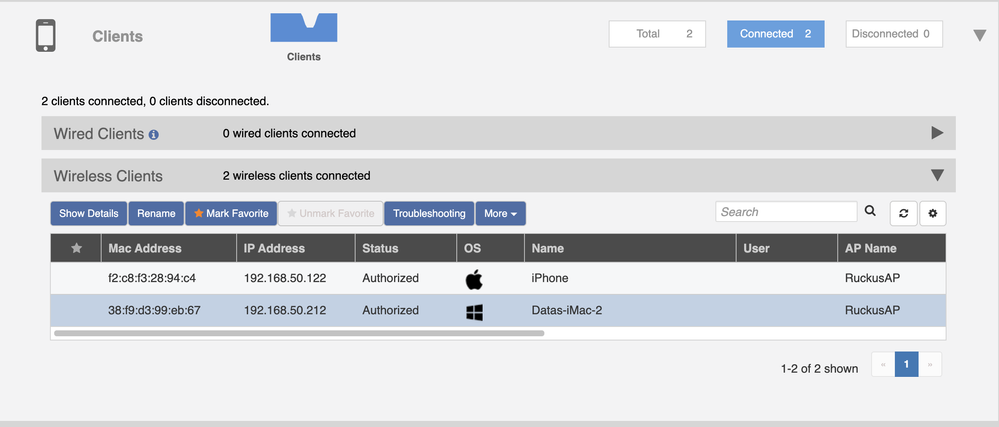Image resolution: width=999 pixels, height=427 pixels.
Task: Click the blue Clients graphic icon
Action: pos(304,28)
